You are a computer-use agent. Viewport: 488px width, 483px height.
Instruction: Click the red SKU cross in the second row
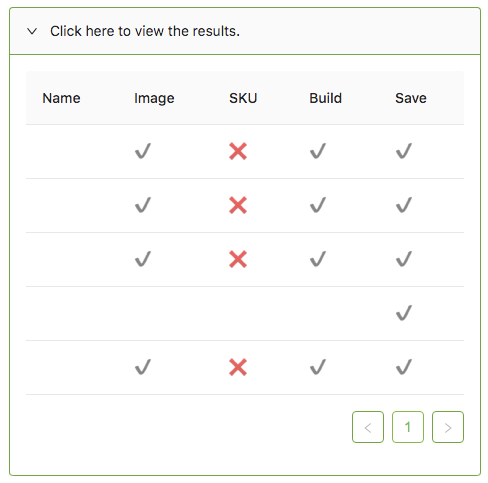(238, 205)
